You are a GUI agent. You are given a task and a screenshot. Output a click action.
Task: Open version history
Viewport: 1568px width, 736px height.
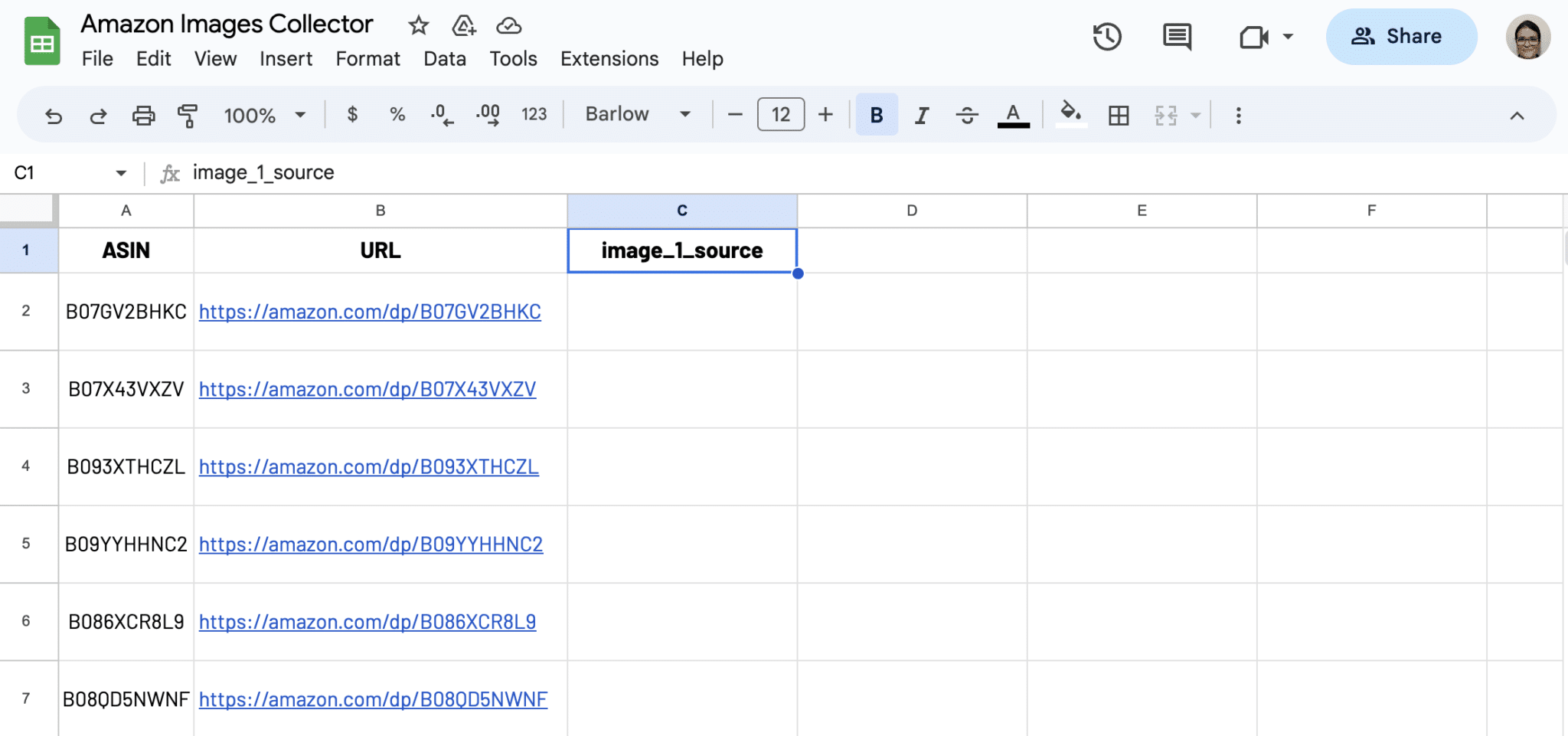pos(1106,37)
